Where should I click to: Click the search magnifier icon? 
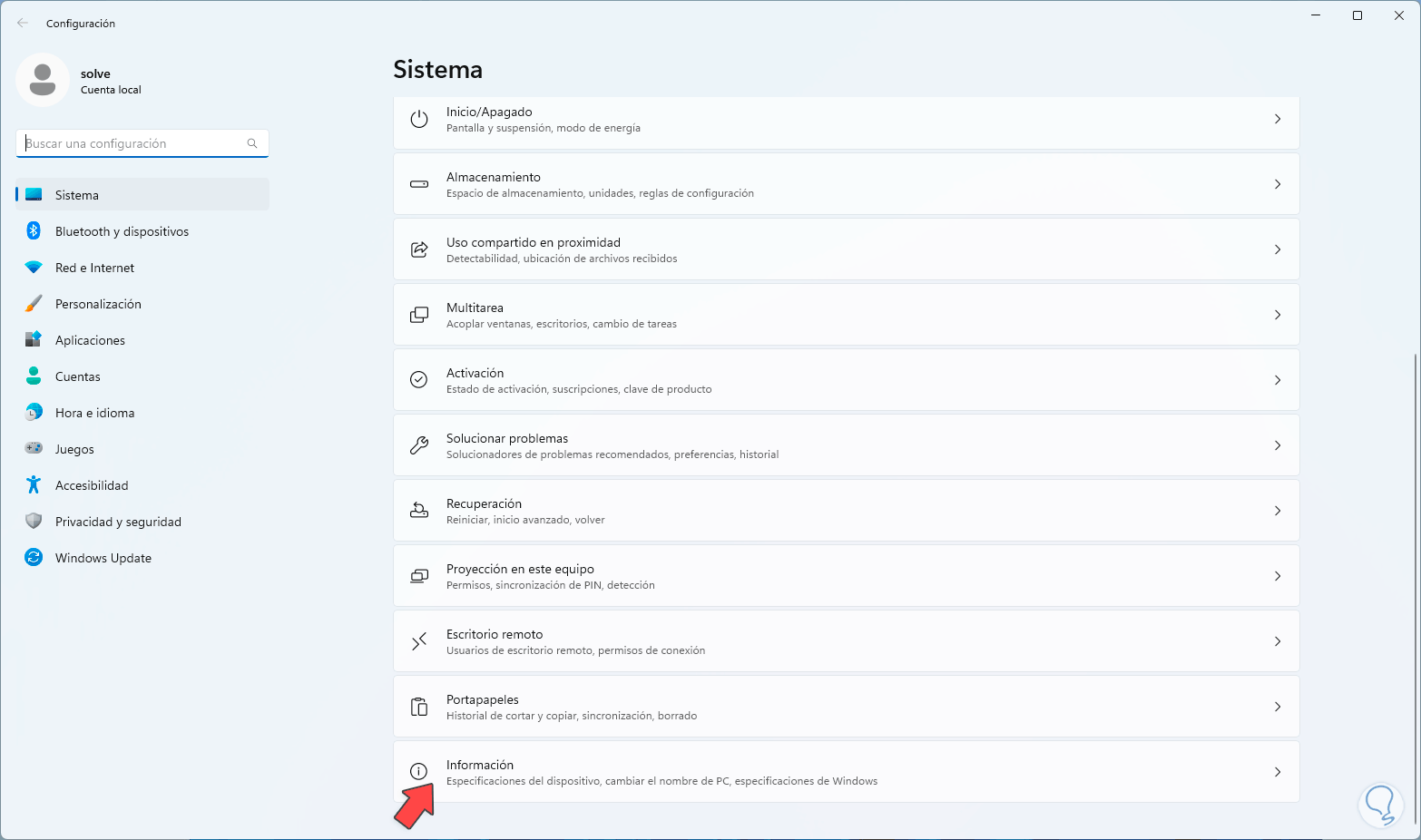pos(252,143)
